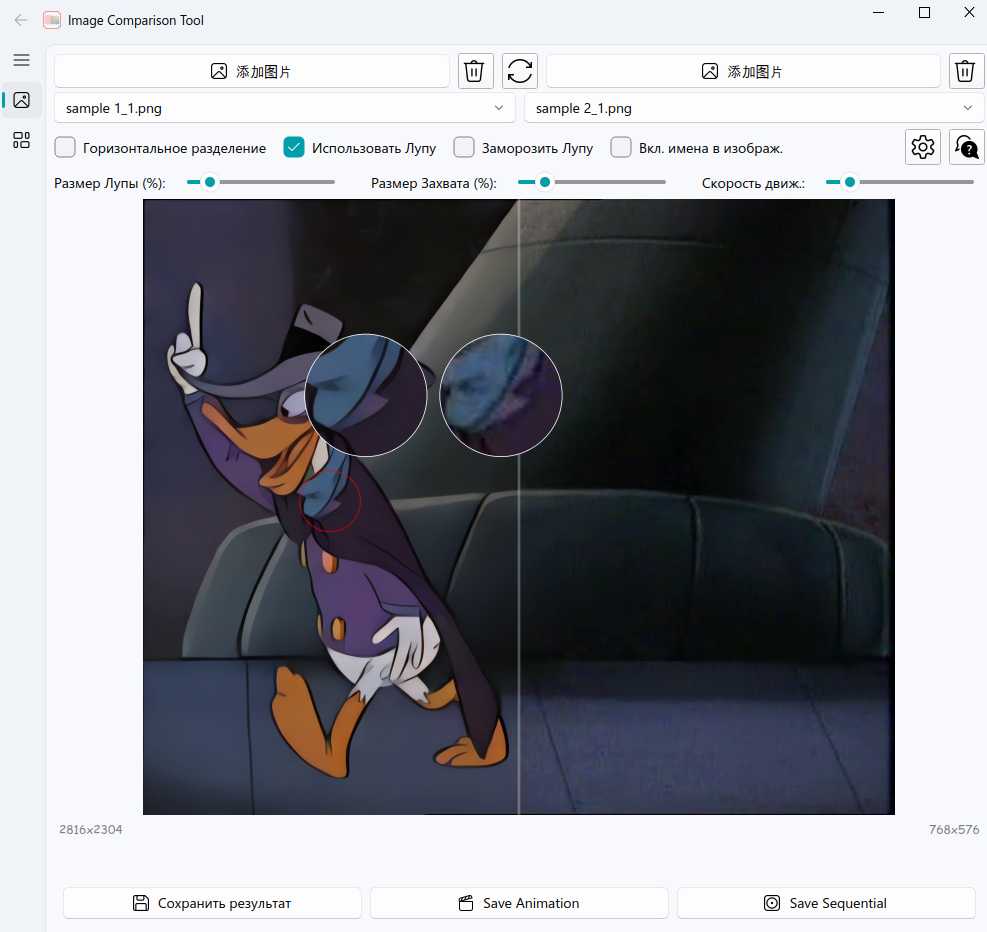Click the Save Animation button

point(519,903)
